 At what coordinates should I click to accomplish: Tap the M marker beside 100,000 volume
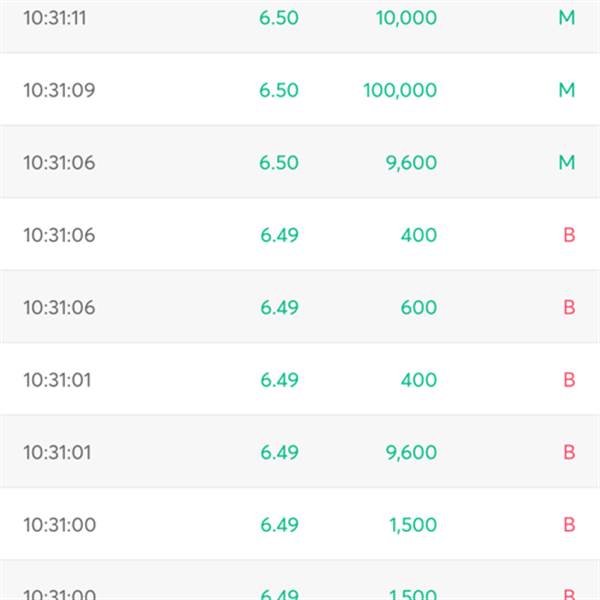point(567,90)
